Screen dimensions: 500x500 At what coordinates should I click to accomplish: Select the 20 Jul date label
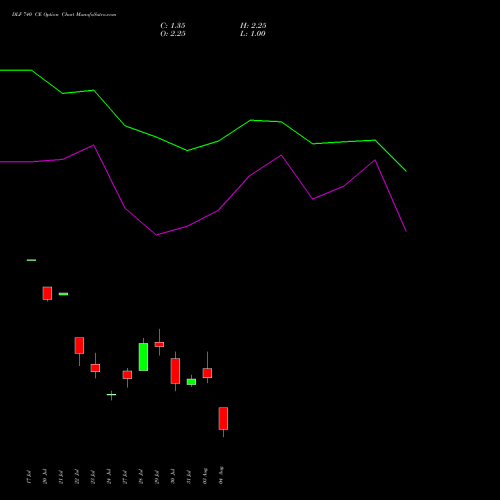(x=45, y=477)
